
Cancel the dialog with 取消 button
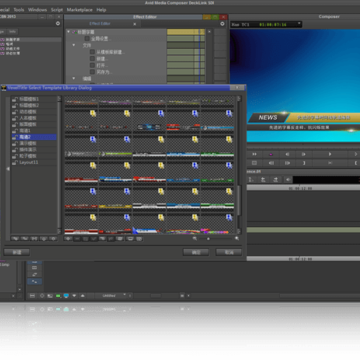(x=229, y=252)
